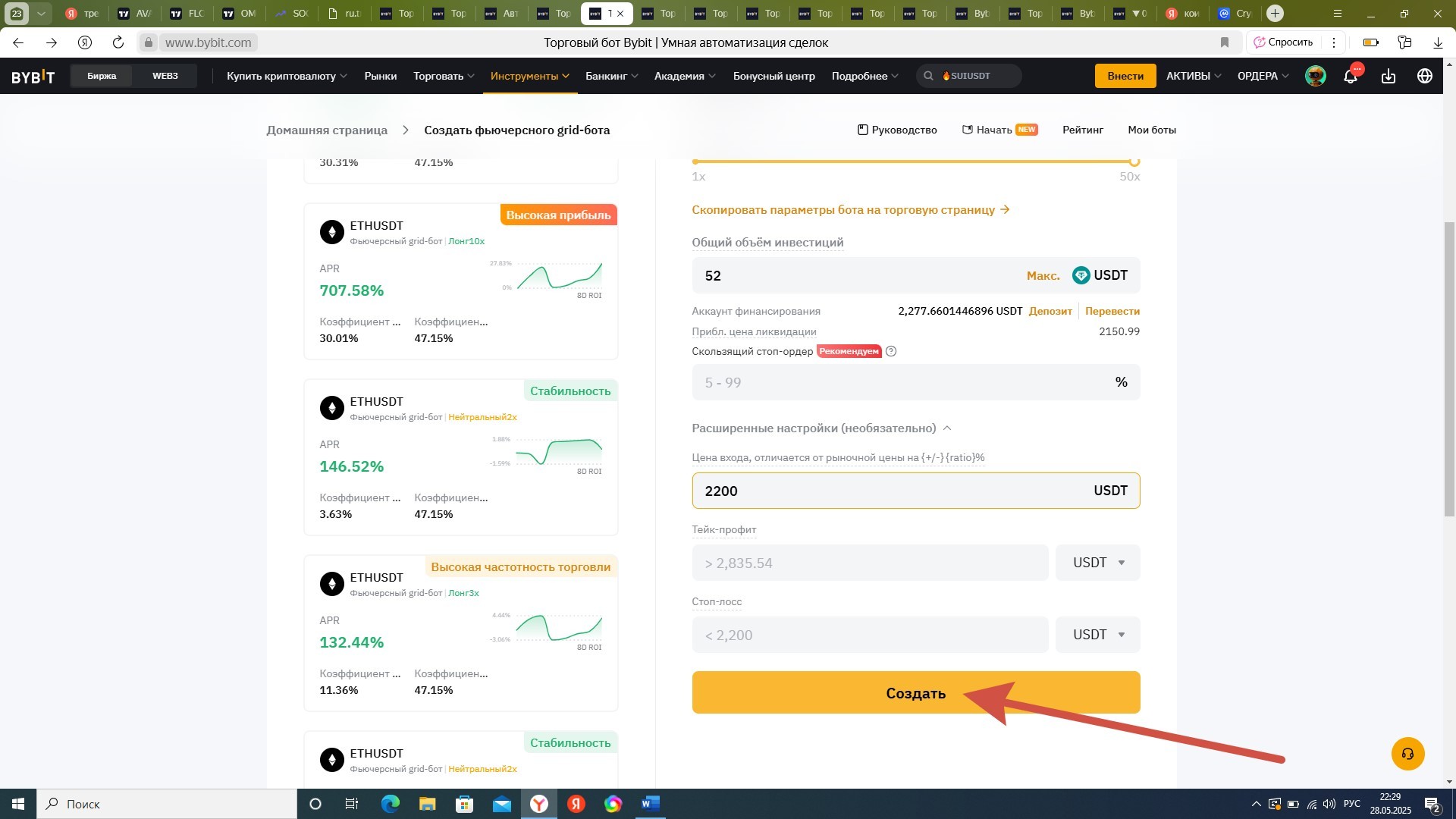Expand the Купить криптовалюту menu
Image resolution: width=1456 pixels, height=819 pixels.
click(x=287, y=76)
